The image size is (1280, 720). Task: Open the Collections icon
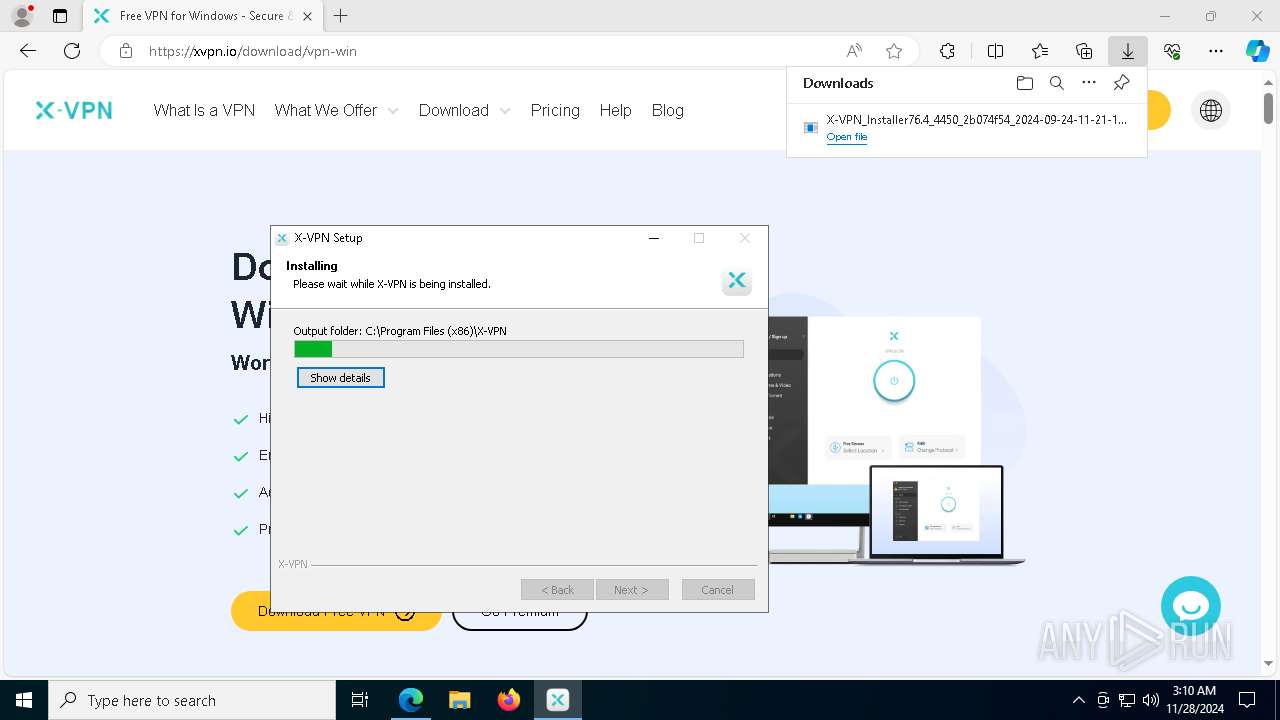(x=1084, y=51)
